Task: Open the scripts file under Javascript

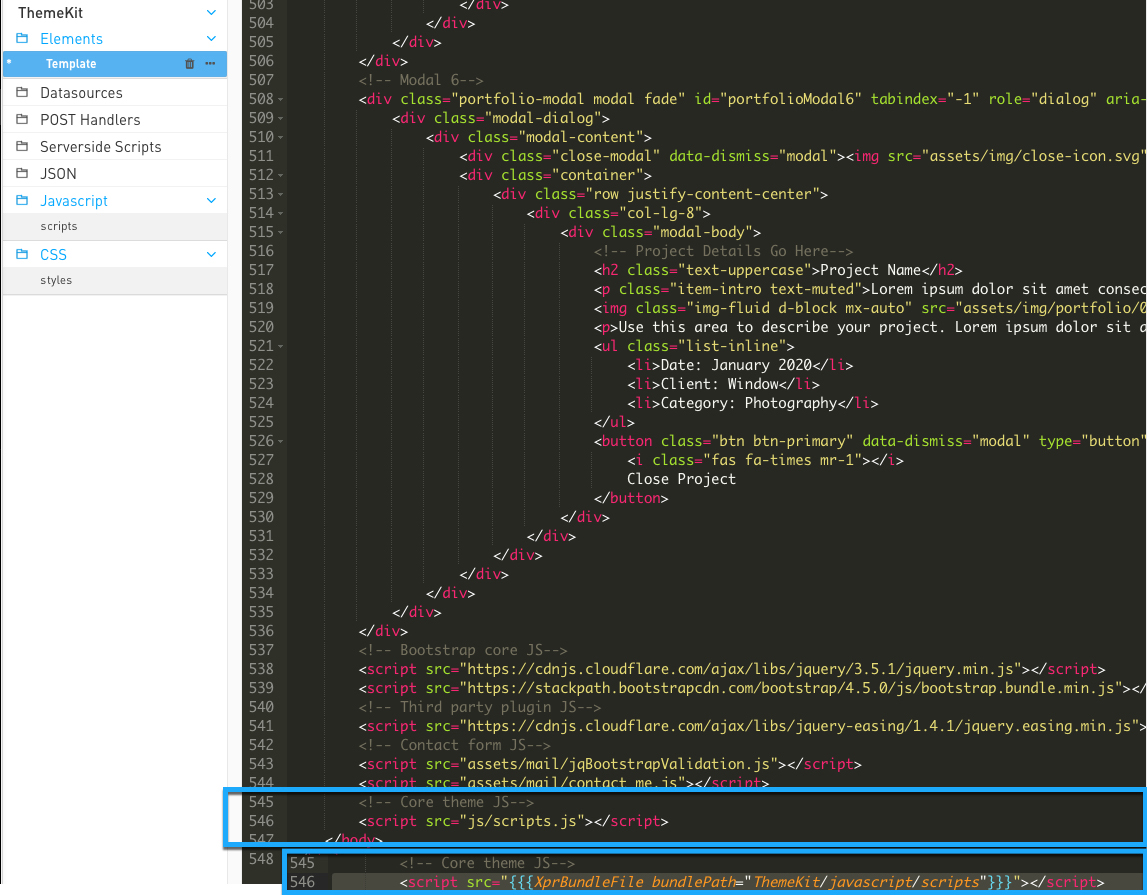Action: click(115, 227)
